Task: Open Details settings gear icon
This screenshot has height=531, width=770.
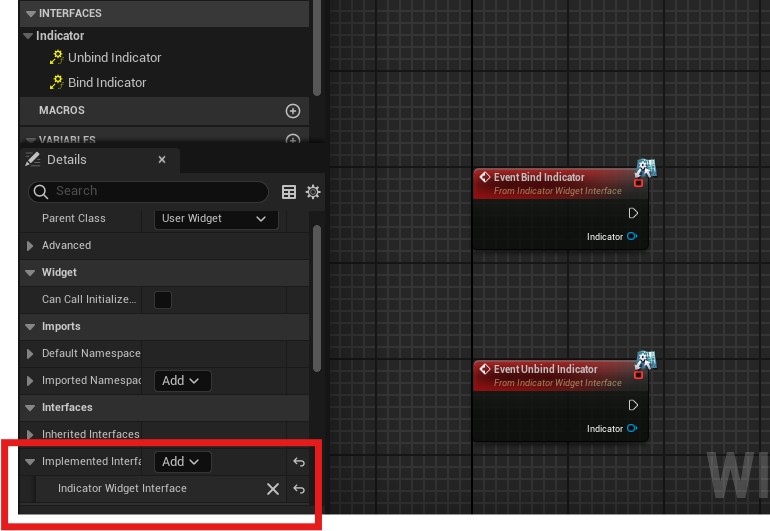Action: (x=313, y=192)
